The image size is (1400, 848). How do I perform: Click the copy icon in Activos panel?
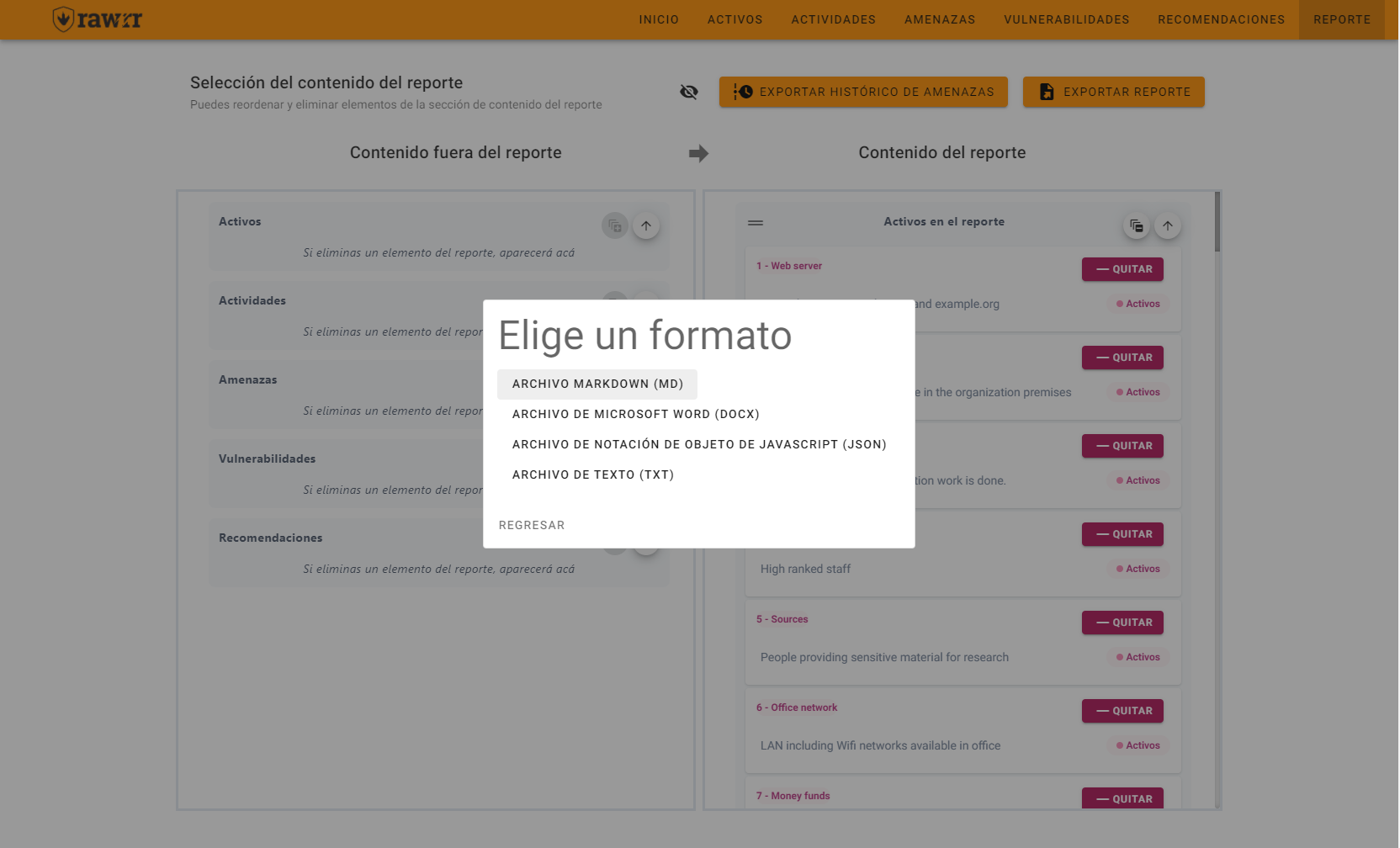tap(615, 225)
